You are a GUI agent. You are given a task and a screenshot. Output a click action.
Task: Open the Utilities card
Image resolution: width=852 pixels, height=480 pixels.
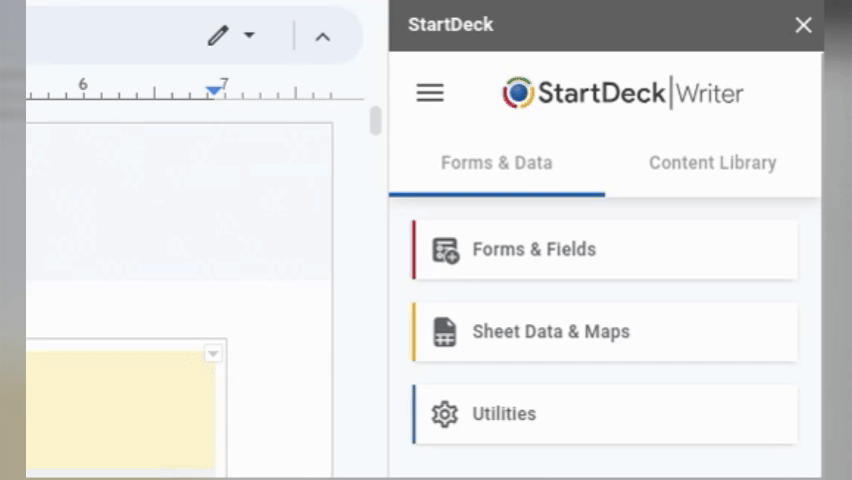pos(605,414)
